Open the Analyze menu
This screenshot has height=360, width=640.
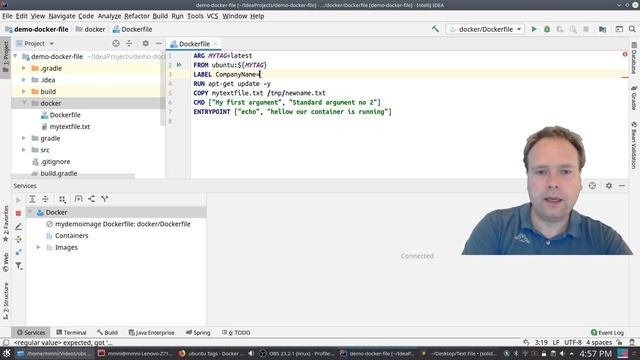109,16
